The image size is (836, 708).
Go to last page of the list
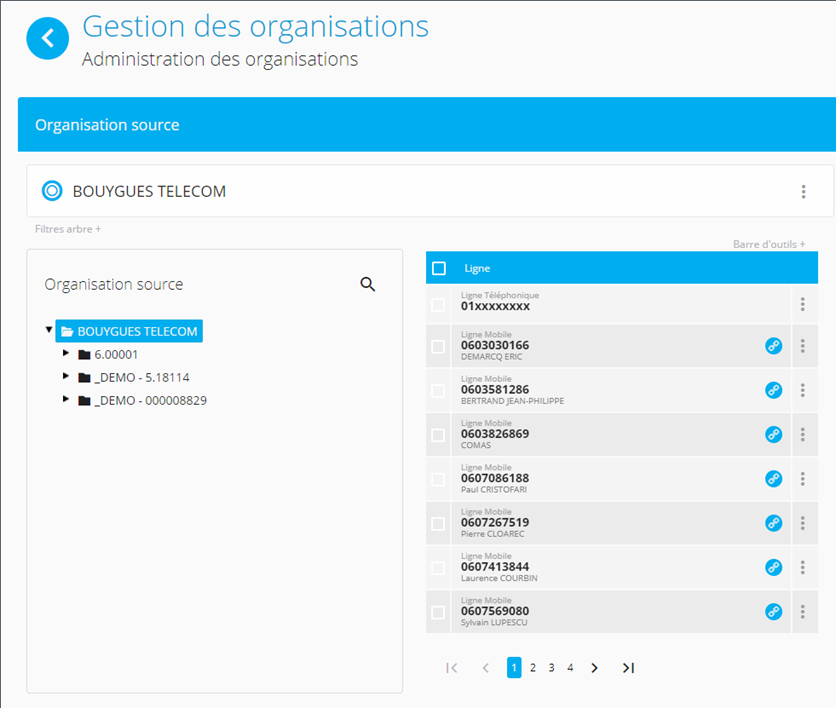[x=629, y=667]
